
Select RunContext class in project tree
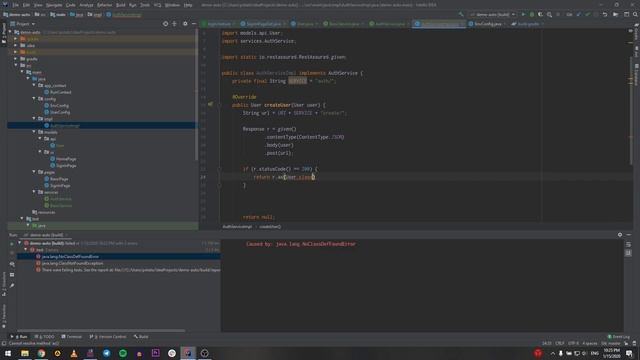coord(58,92)
